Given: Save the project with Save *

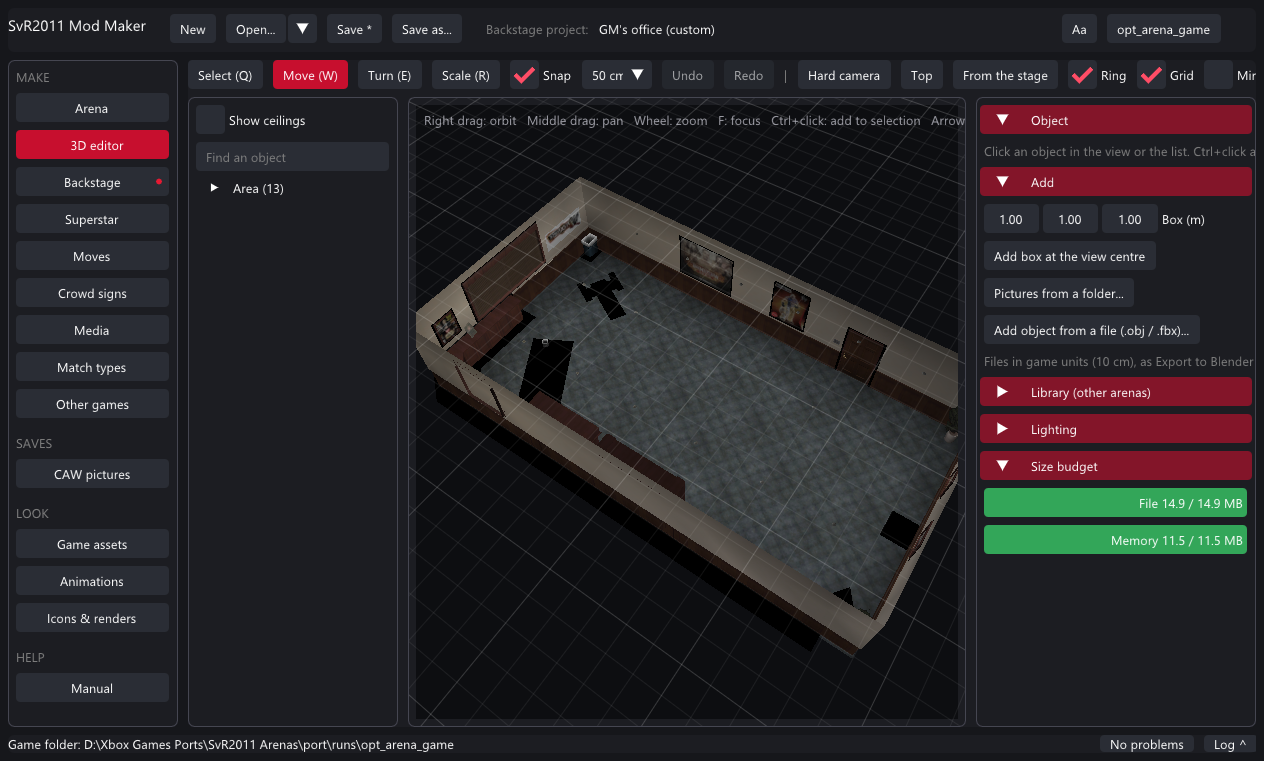Looking at the screenshot, I should (x=354, y=29).
